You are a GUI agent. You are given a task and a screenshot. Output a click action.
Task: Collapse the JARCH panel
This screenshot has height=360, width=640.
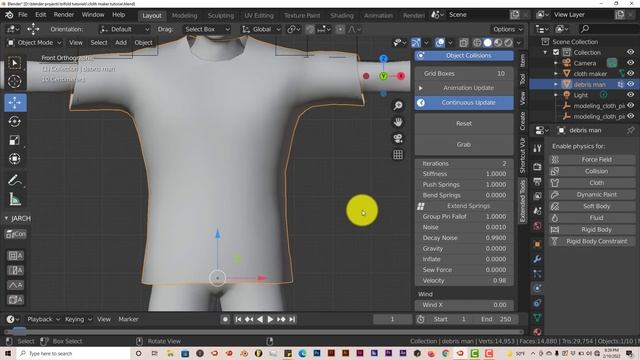tap(6, 219)
